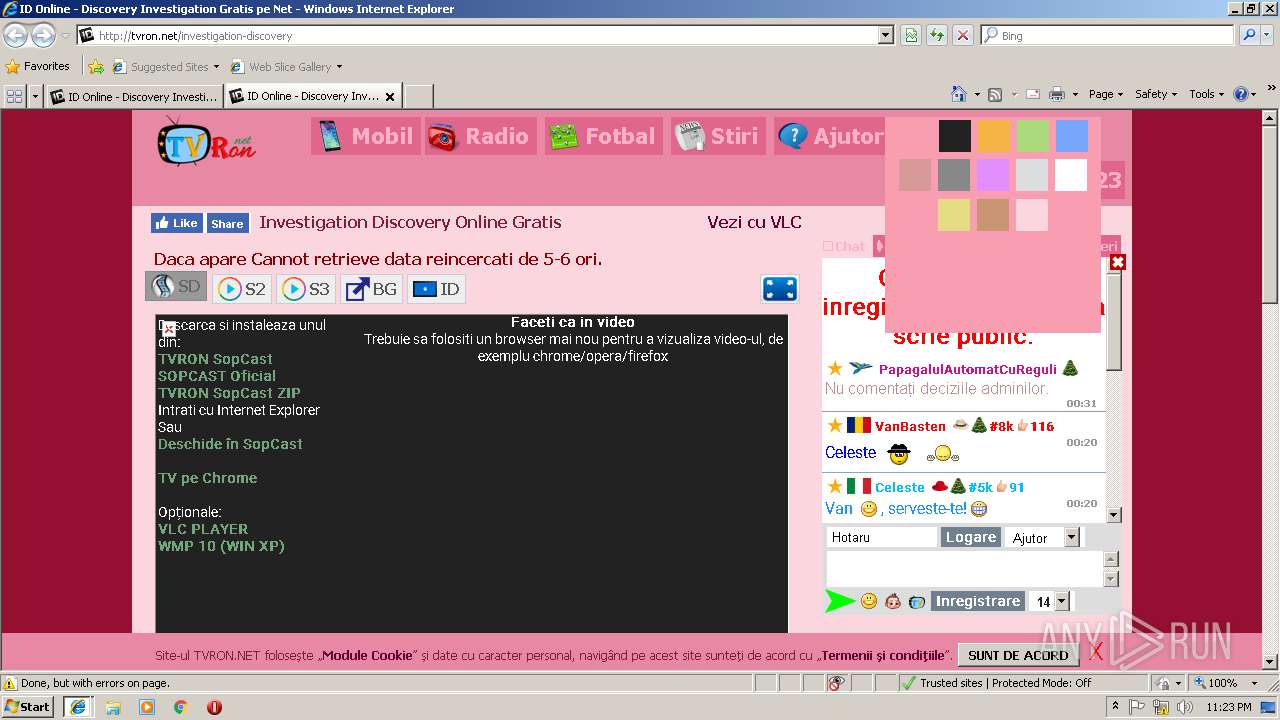Open the SOPCAST Oficial link
The height and width of the screenshot is (720, 1280).
[x=217, y=376]
